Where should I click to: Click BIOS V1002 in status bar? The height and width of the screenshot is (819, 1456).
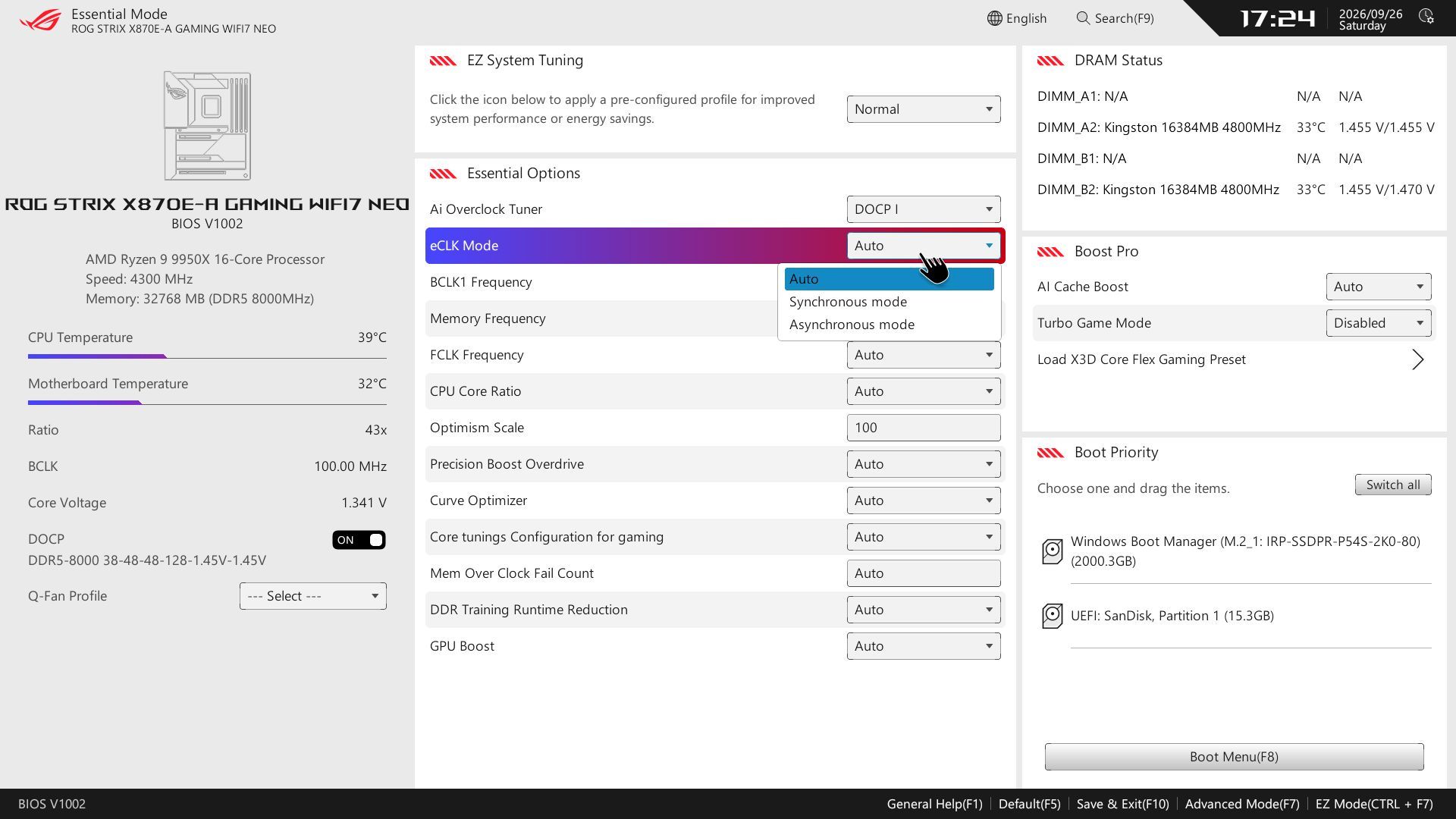[52, 804]
